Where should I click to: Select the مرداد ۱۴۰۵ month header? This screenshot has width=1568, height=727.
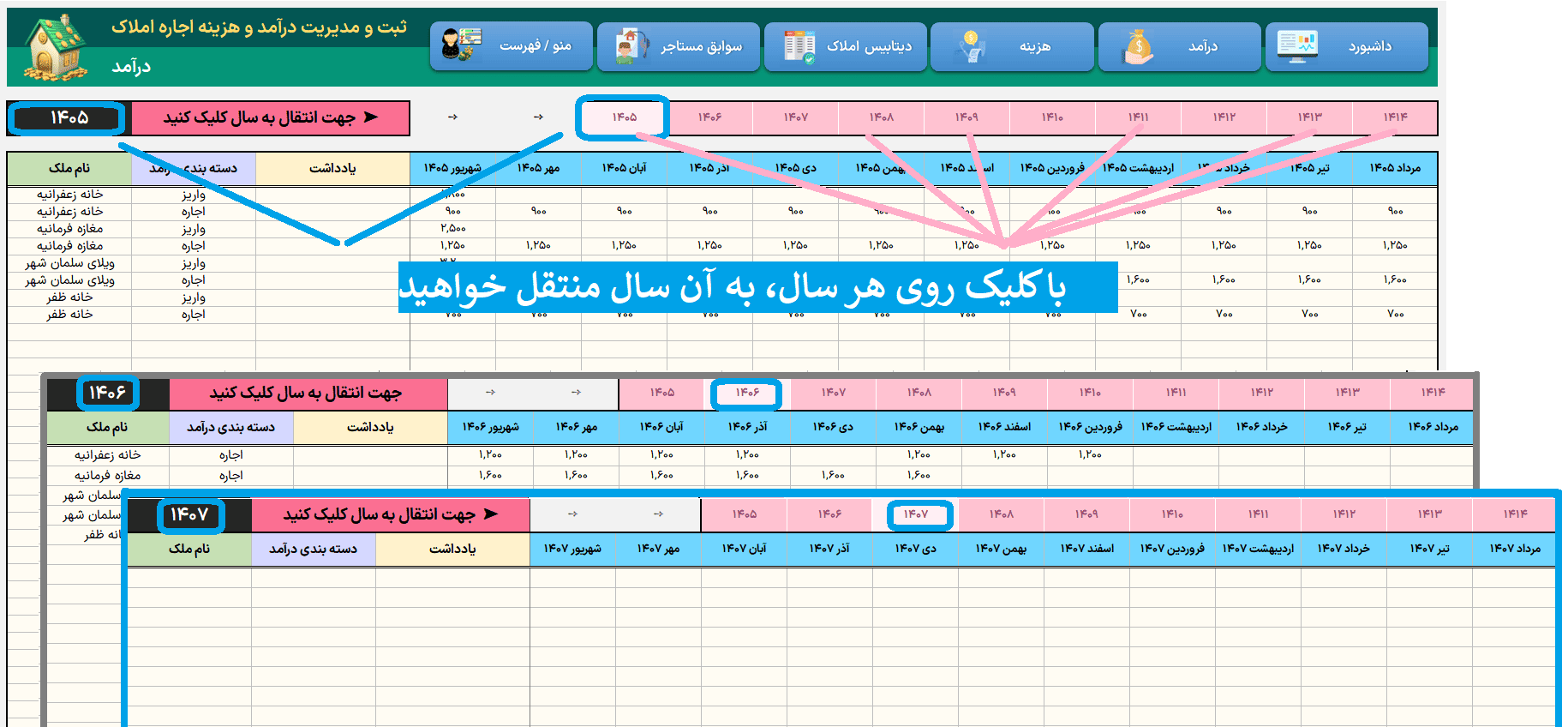1395,168
